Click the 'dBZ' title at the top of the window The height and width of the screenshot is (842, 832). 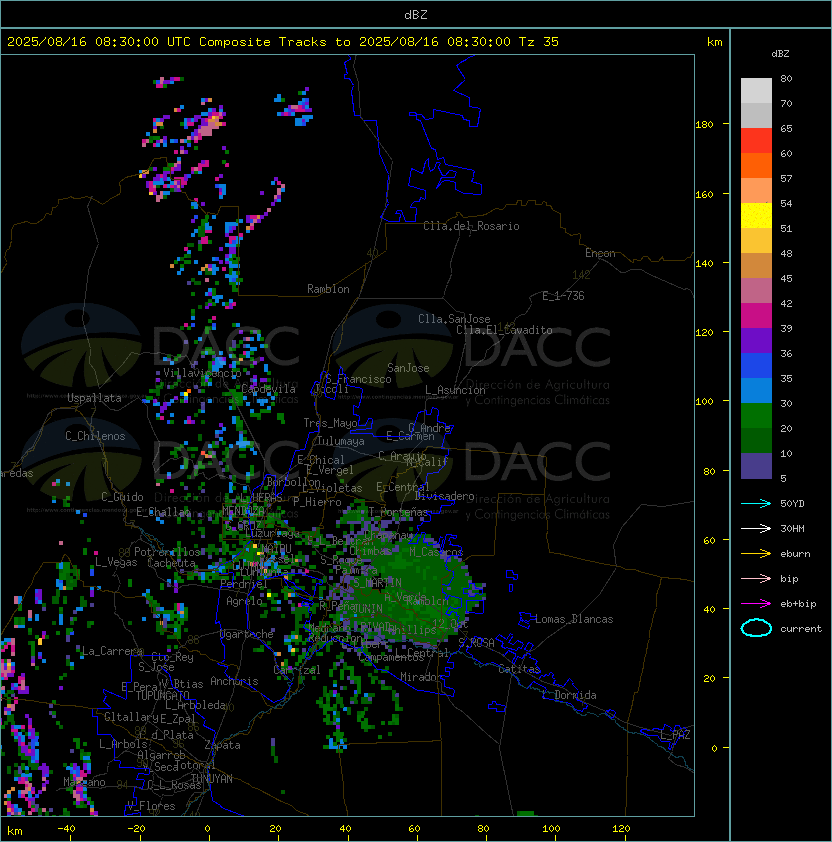(x=416, y=14)
